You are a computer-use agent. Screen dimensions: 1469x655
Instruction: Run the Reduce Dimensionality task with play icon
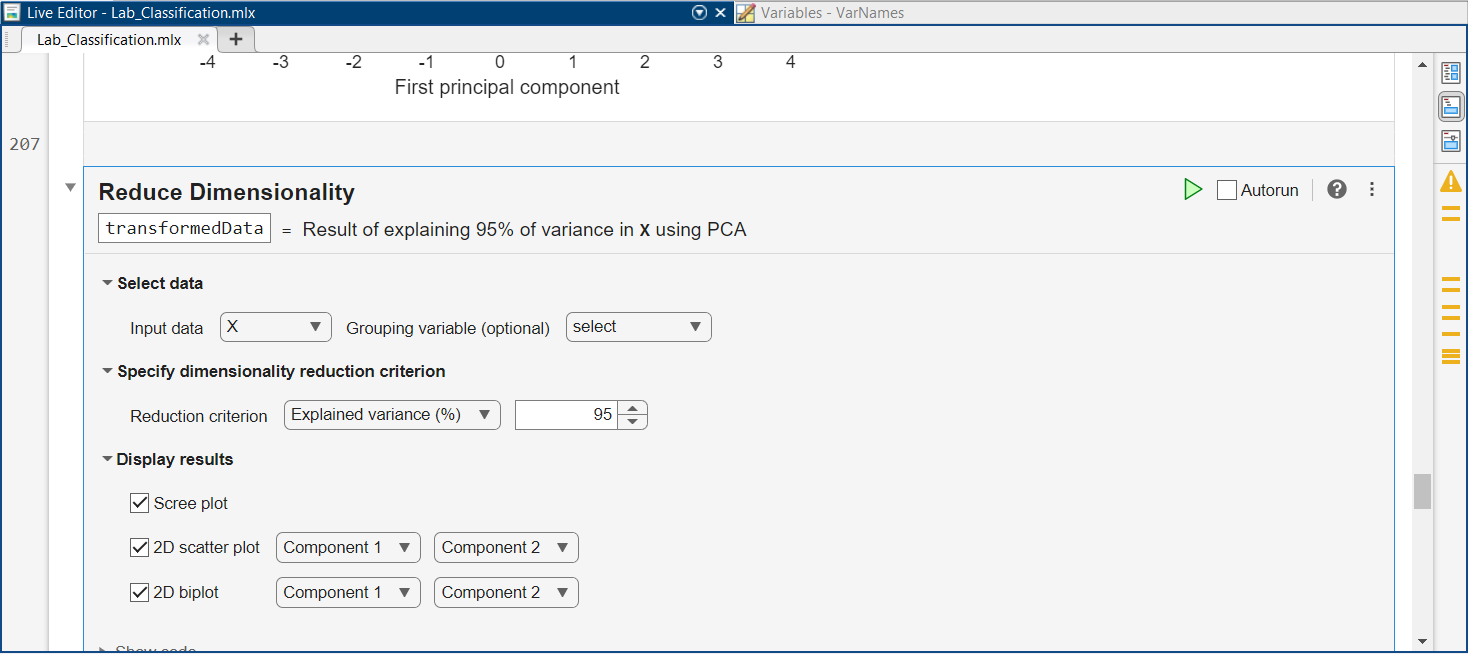tap(1192, 190)
